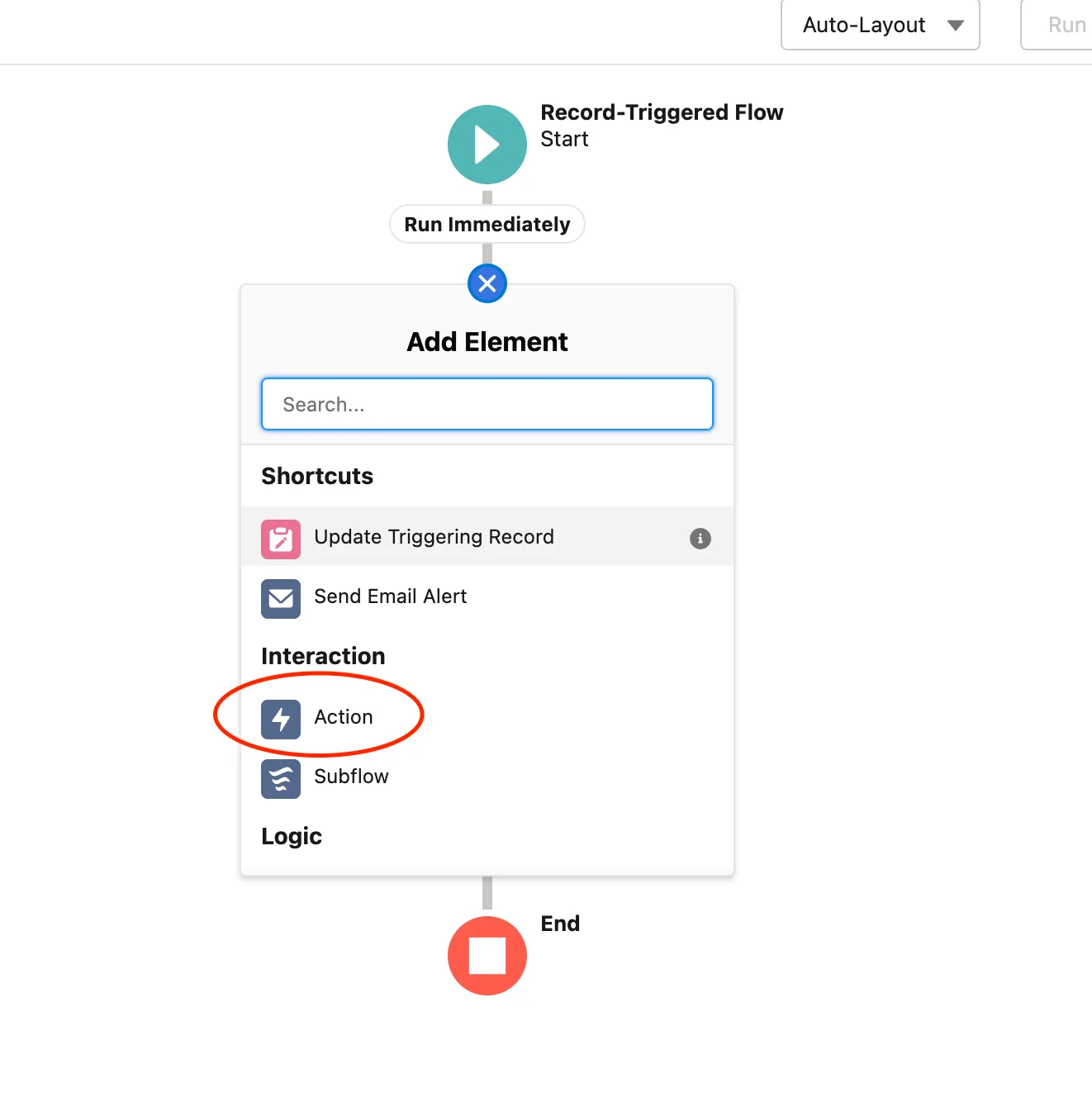1092x1107 pixels.
Task: Close the Add Element panel with blue X
Action: click(x=487, y=283)
